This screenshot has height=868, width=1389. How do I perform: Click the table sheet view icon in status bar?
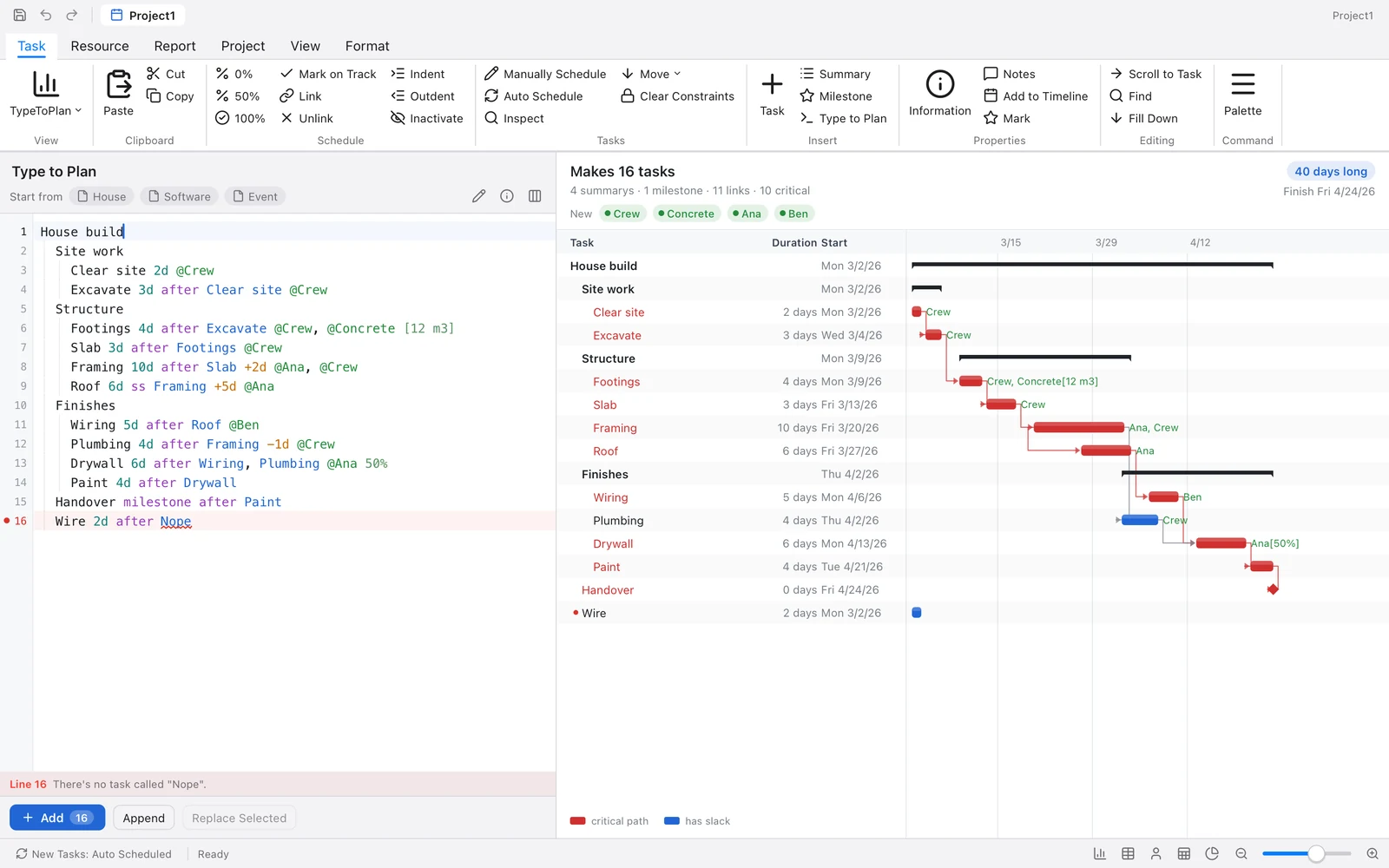[x=1128, y=854]
